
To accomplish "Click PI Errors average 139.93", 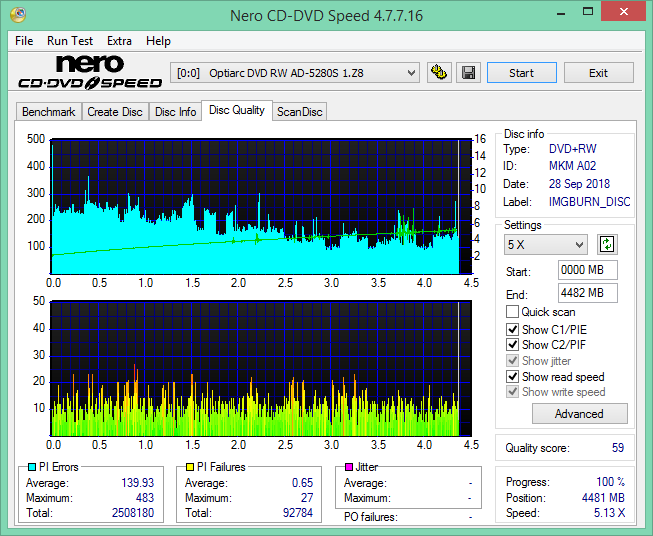I will 137,483.
